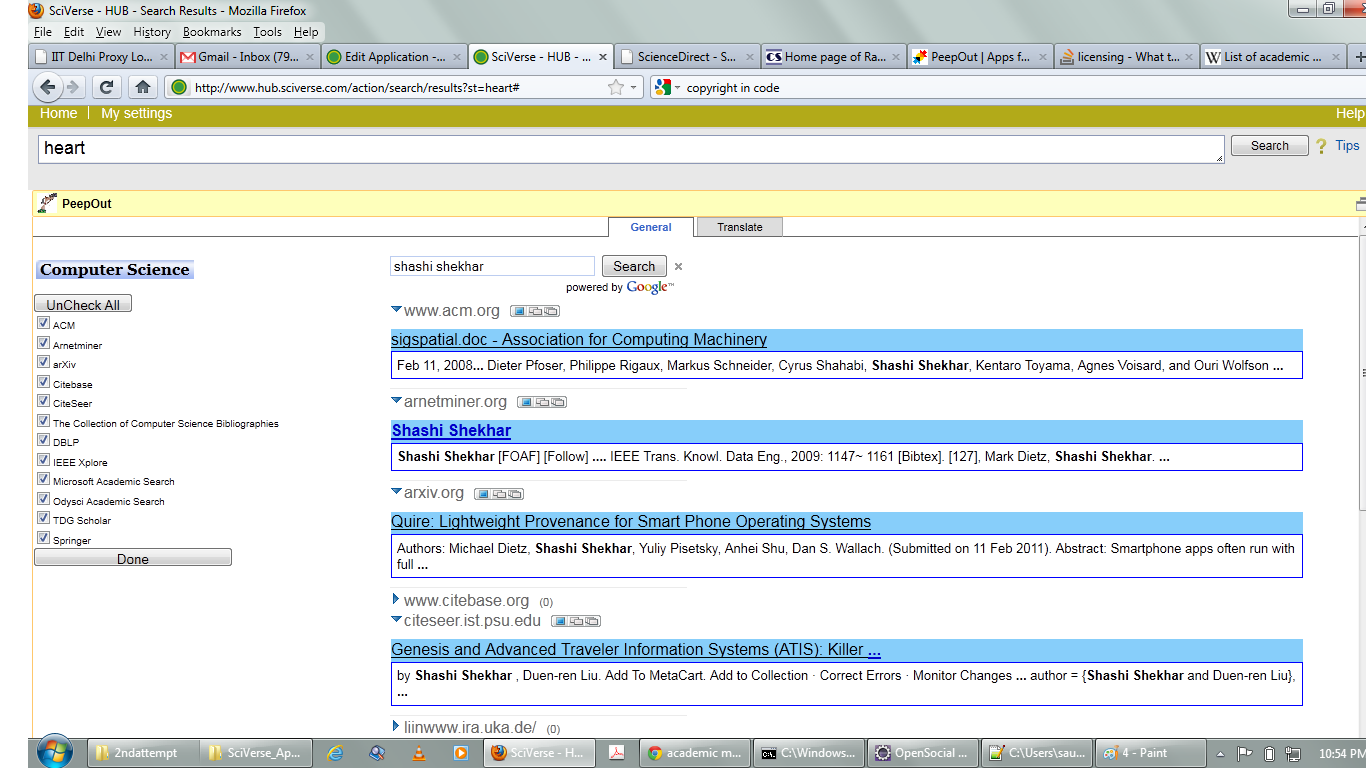Click the Search button beside the heart query

(x=1269, y=145)
